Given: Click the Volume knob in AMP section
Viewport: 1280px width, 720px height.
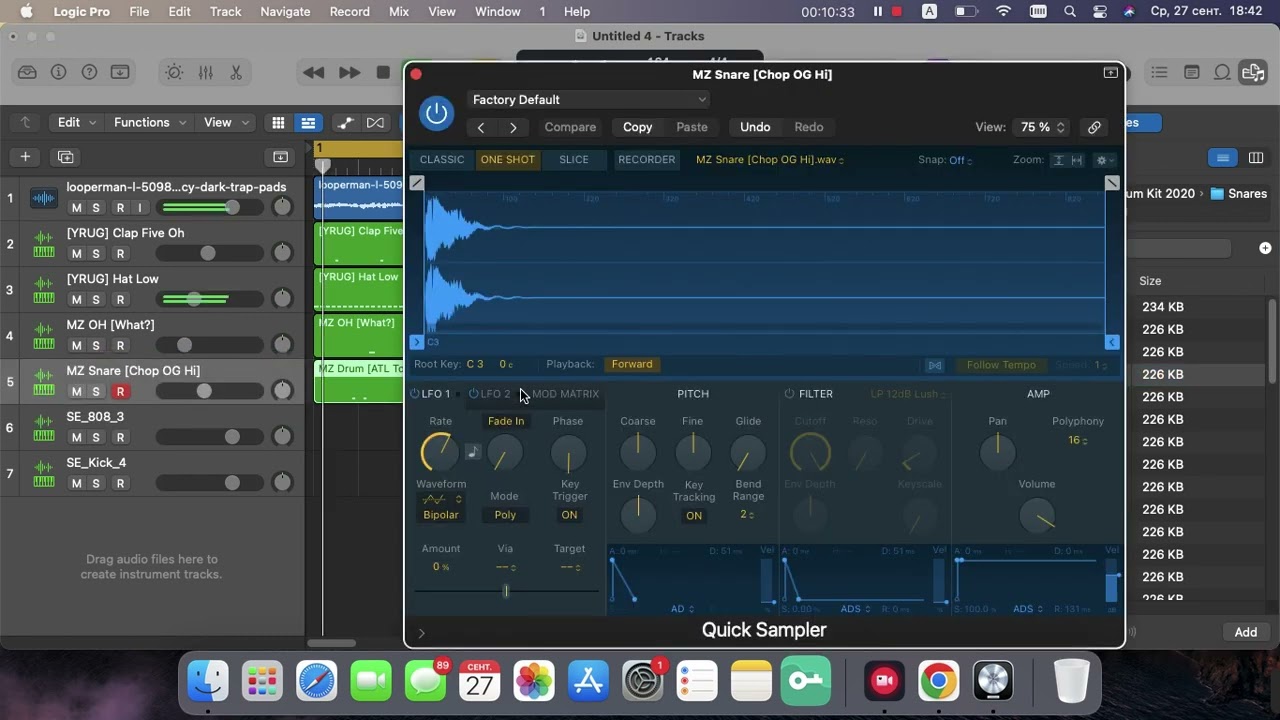Looking at the screenshot, I should 1037,516.
